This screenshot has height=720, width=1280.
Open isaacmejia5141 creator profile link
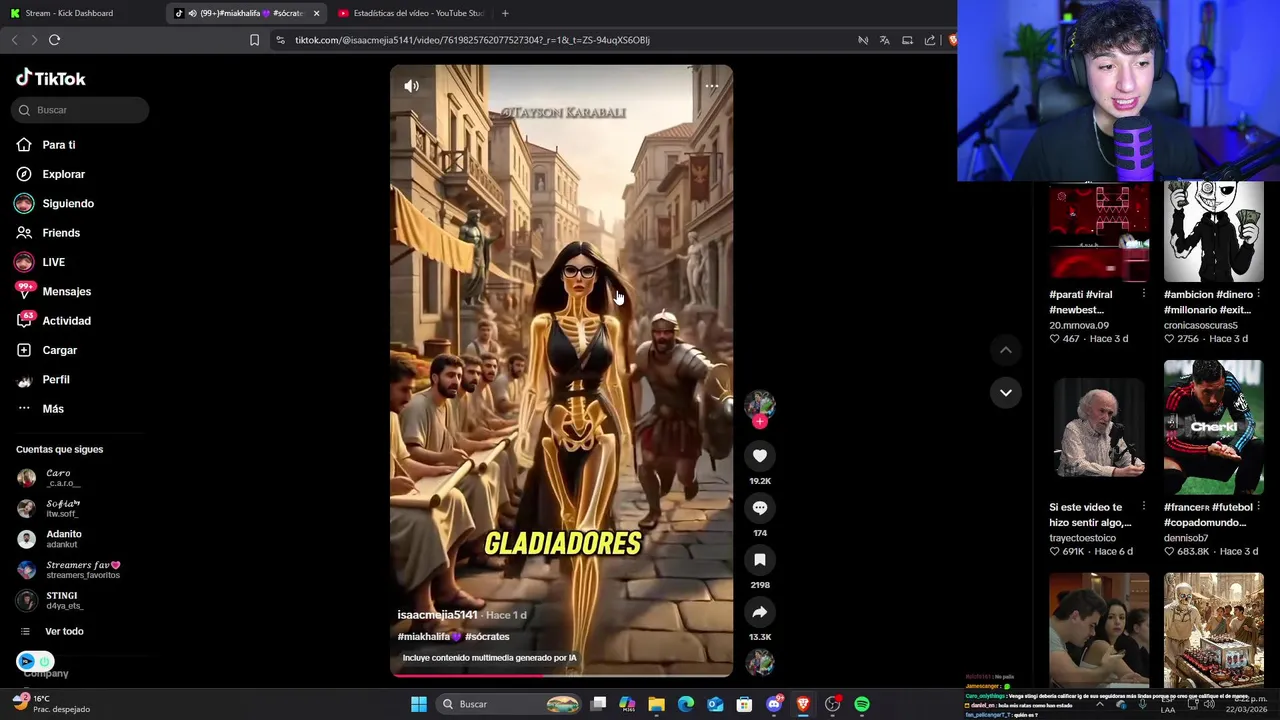pos(437,615)
